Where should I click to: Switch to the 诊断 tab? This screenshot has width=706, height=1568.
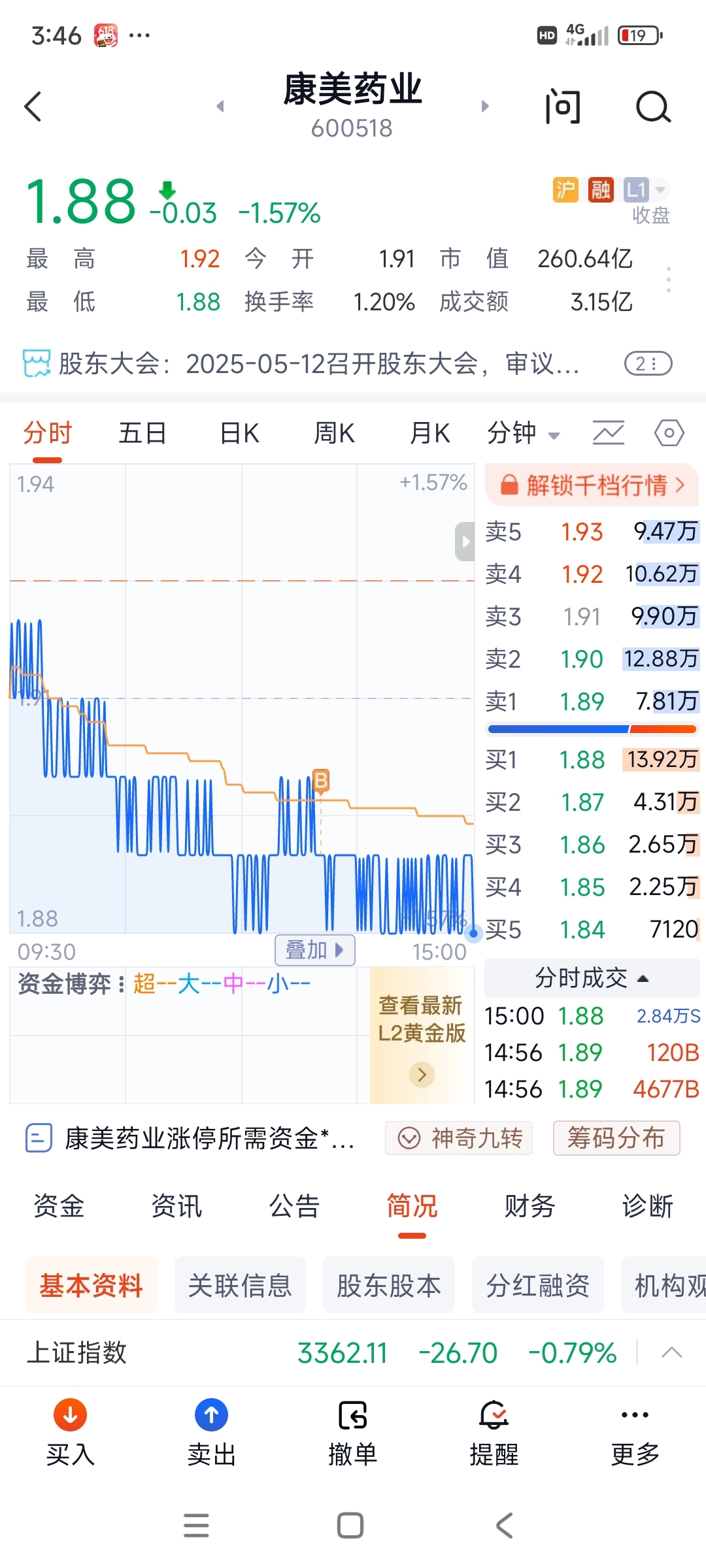pos(647,1206)
